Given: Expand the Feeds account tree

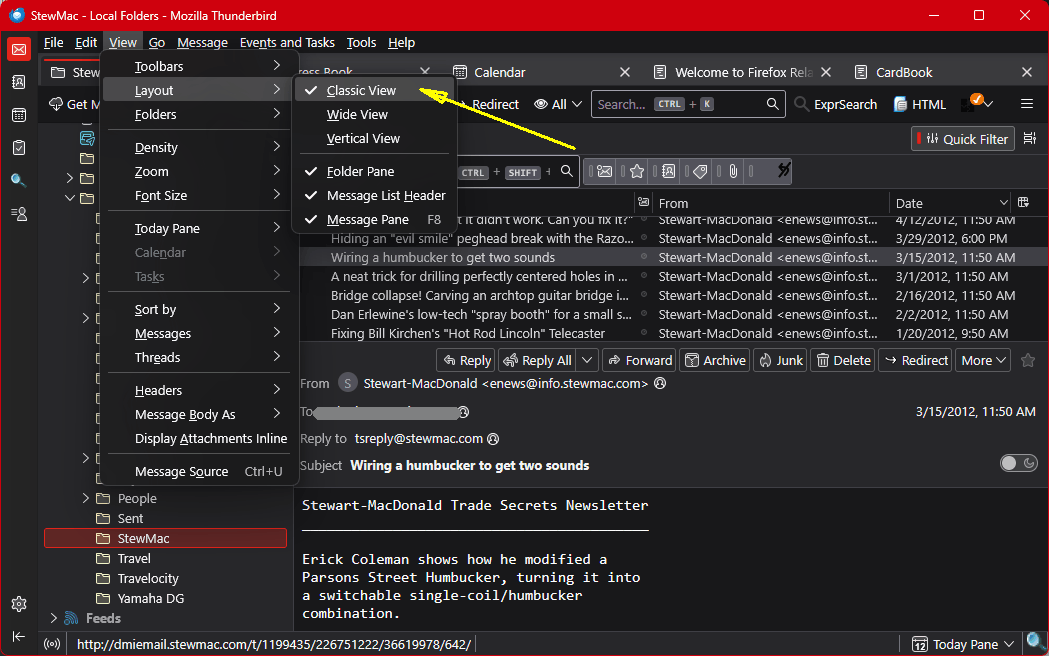Looking at the screenshot, I should pyautogui.click(x=53, y=618).
